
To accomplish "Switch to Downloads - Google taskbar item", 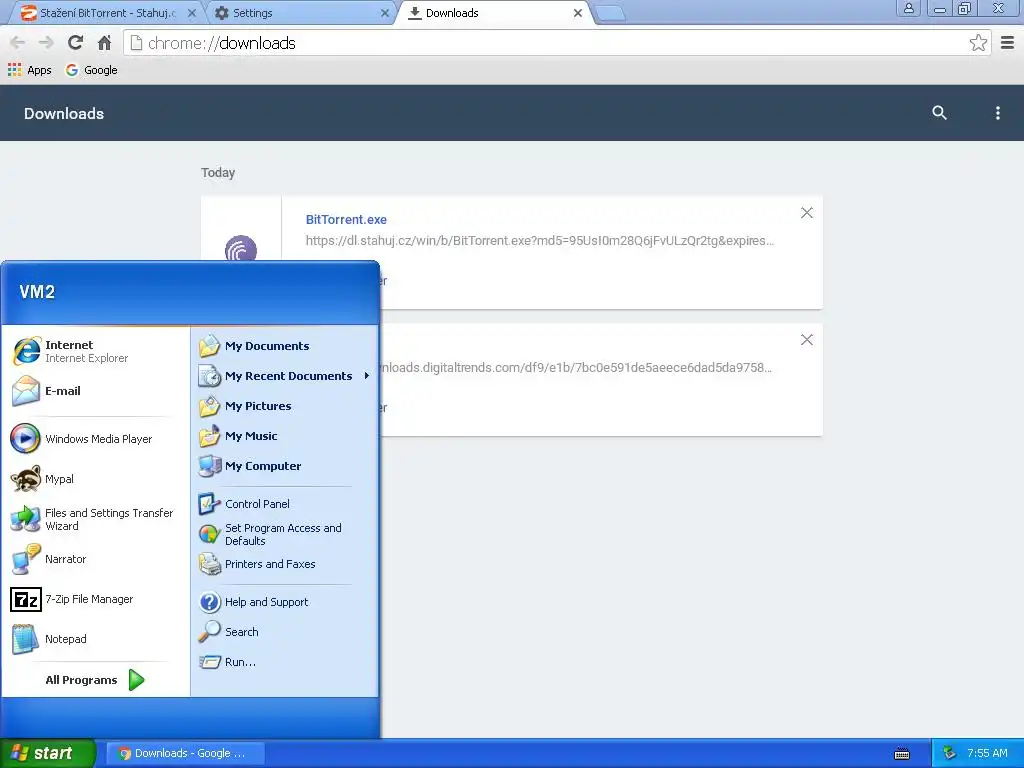I will [185, 753].
